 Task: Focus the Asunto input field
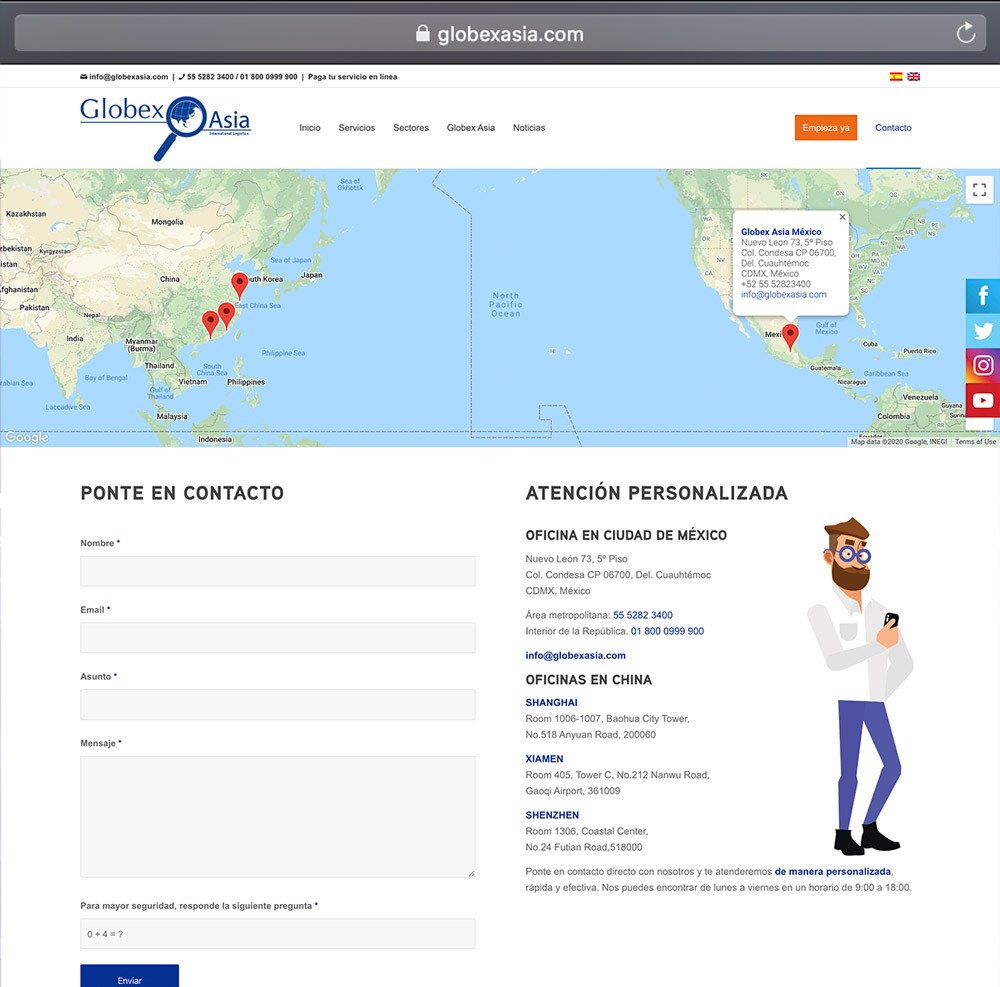(277, 705)
